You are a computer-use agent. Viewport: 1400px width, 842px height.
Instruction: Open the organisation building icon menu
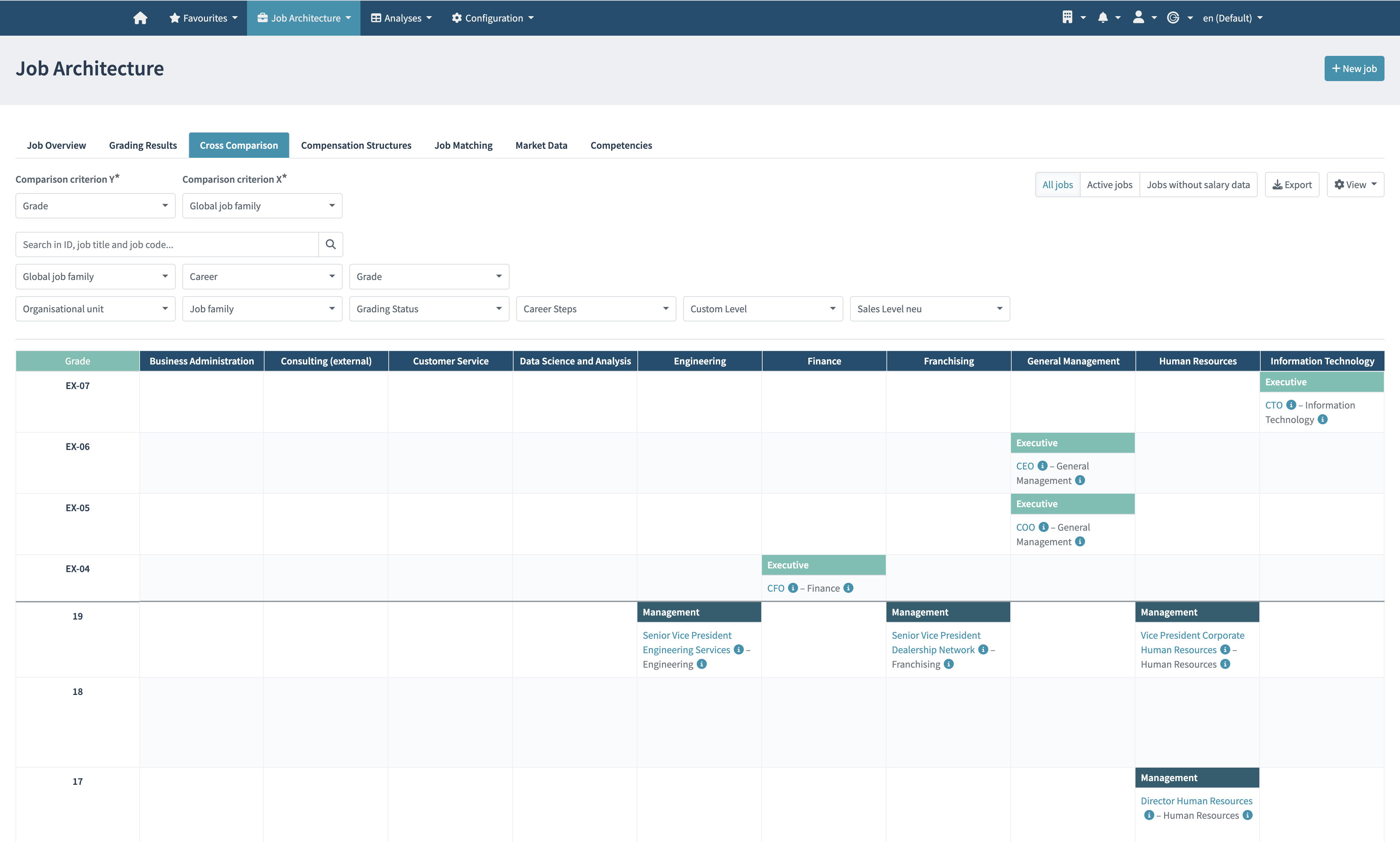click(1074, 17)
